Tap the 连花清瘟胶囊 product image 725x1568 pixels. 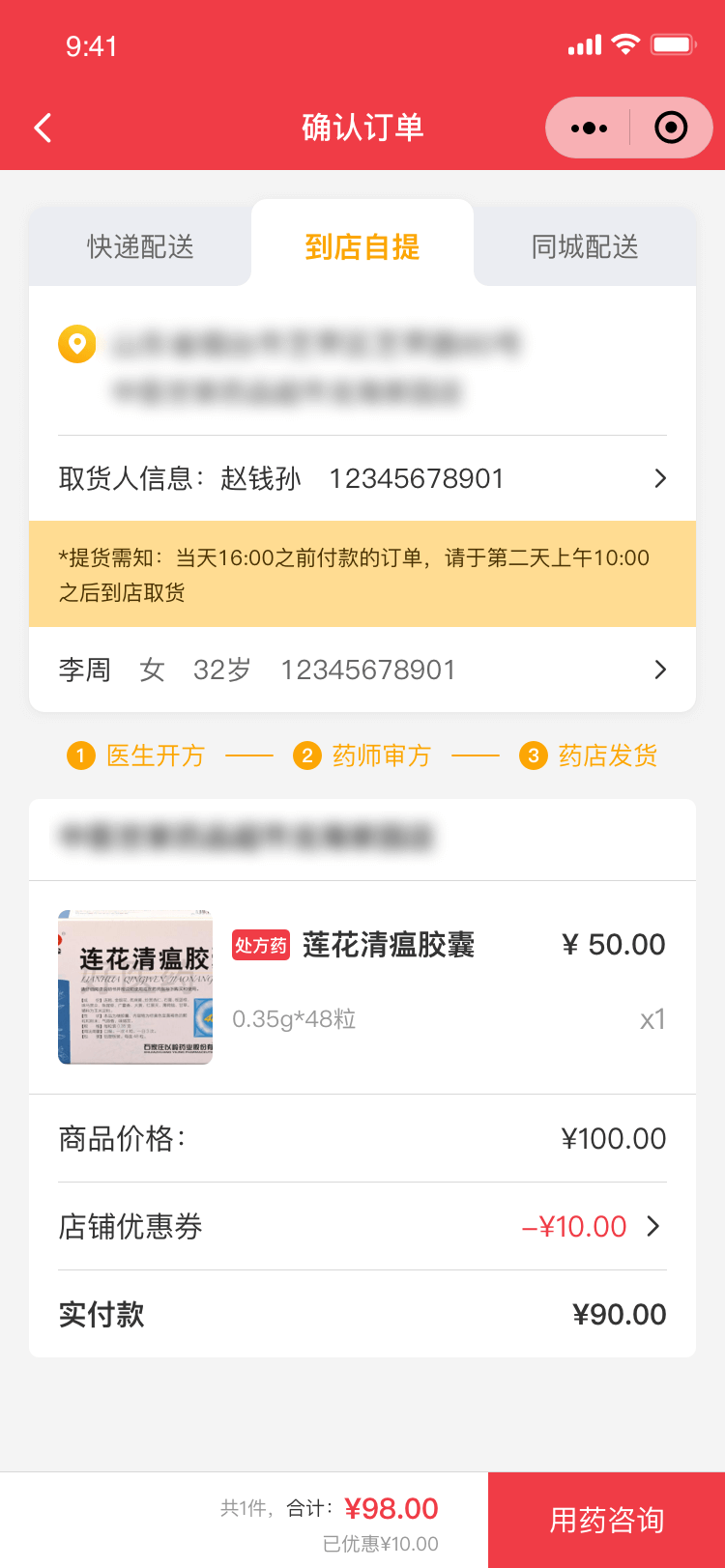click(135, 986)
